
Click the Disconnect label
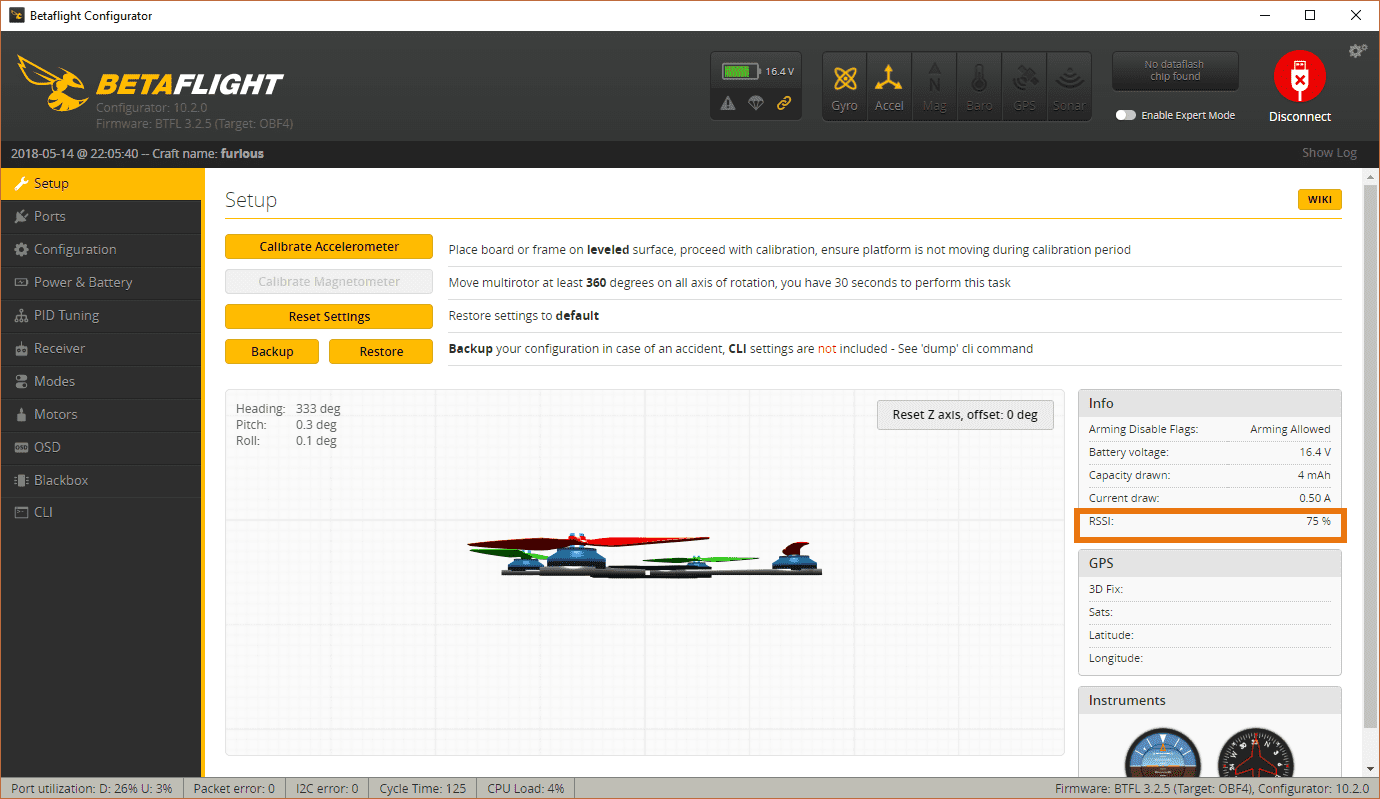(x=1300, y=116)
